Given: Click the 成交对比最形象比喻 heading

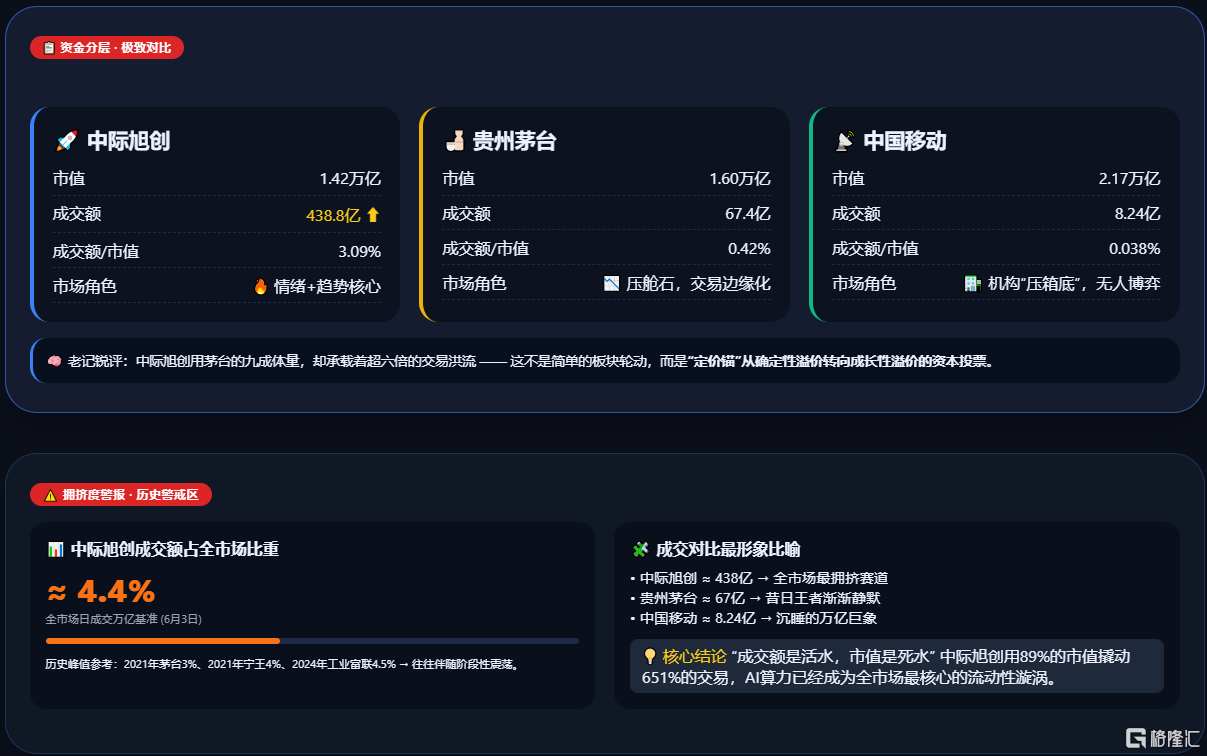Looking at the screenshot, I should 728,549.
